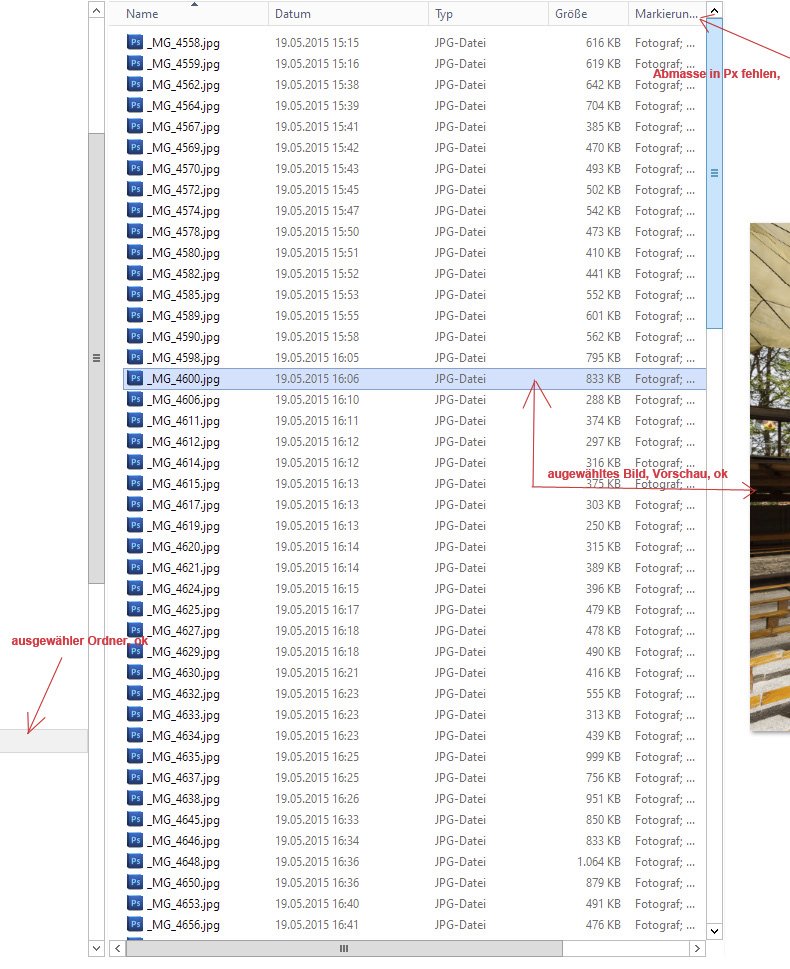Screen dimensions: 790x969
Task: Select the file icon beside _MG_4606.jpg
Action: coord(135,399)
